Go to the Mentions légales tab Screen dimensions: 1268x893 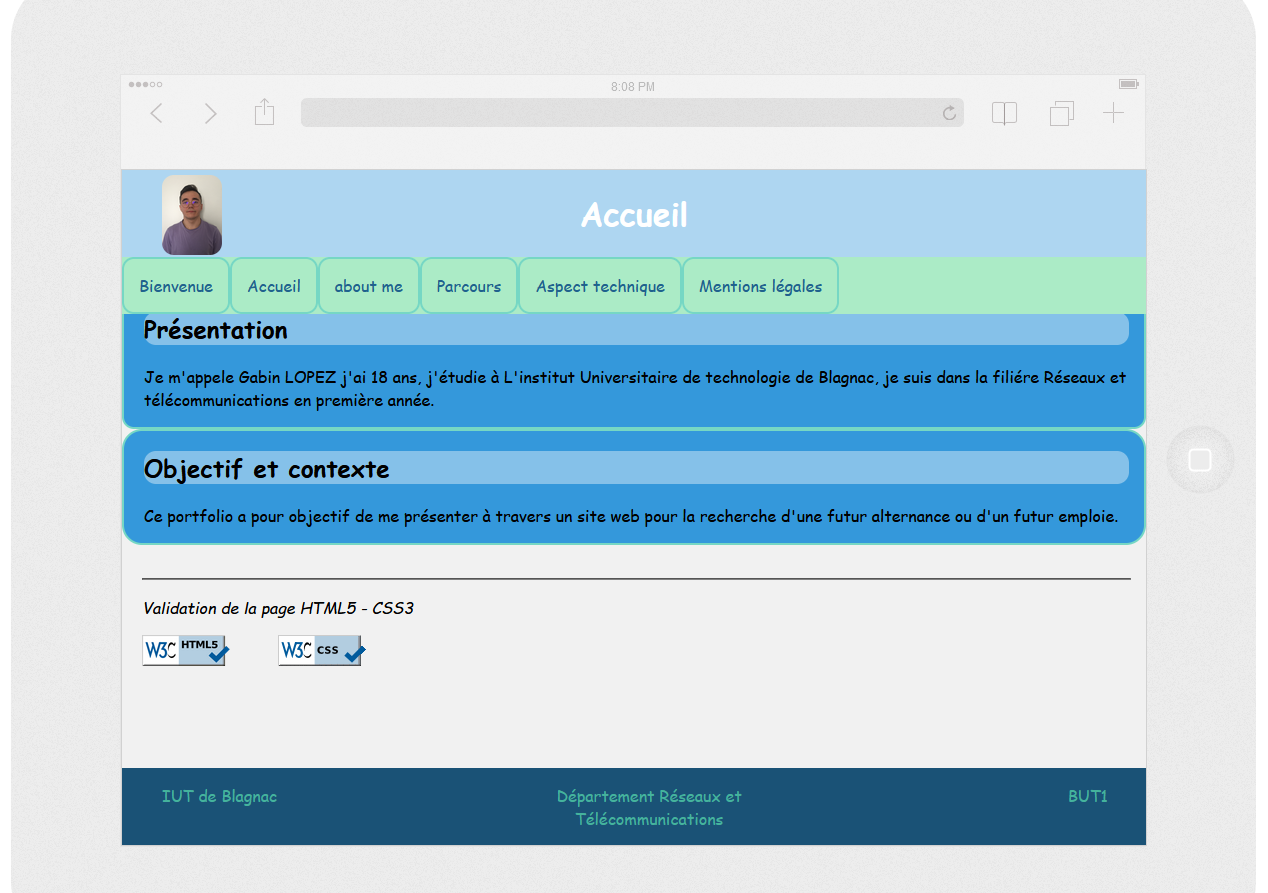coord(760,286)
